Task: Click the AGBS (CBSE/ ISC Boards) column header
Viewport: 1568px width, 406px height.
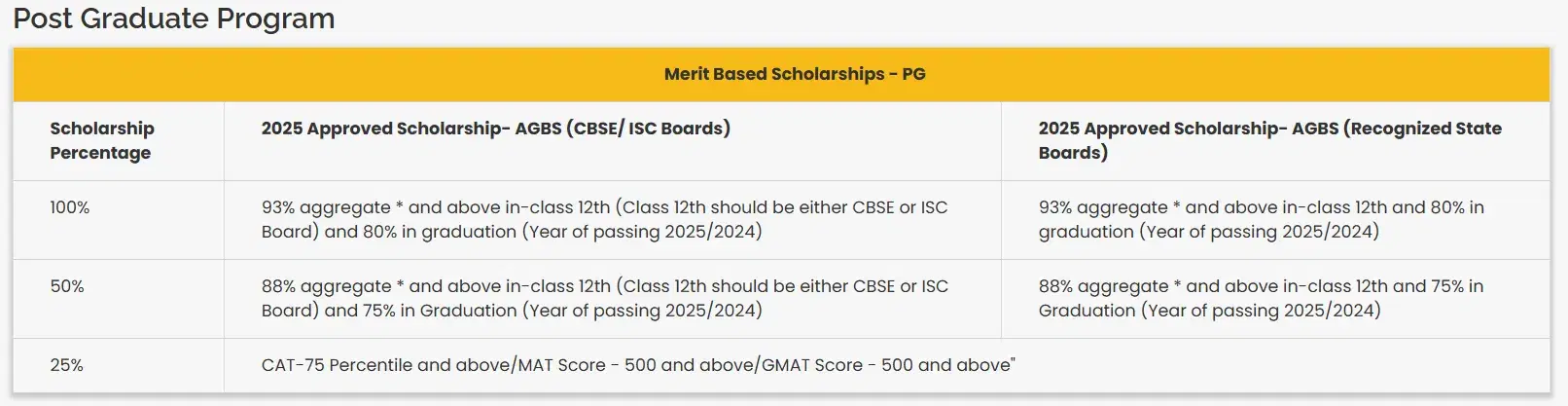Action: pos(495,129)
